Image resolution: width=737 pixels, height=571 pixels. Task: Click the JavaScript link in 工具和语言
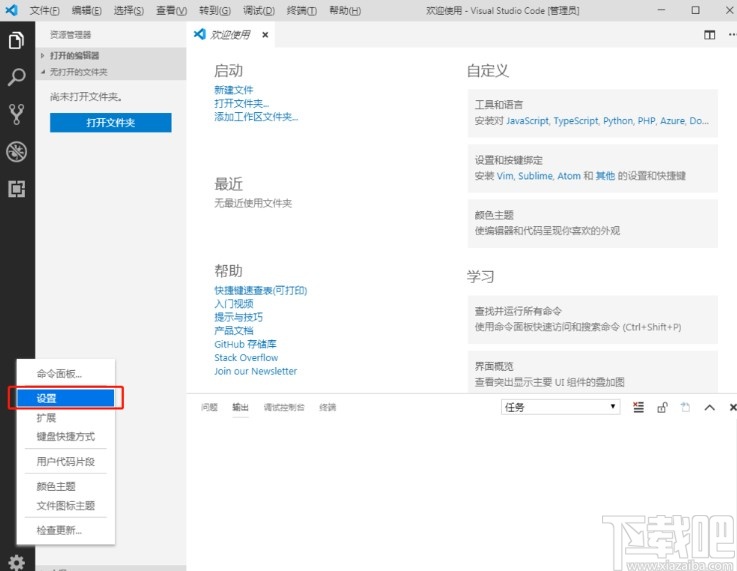tap(527, 121)
